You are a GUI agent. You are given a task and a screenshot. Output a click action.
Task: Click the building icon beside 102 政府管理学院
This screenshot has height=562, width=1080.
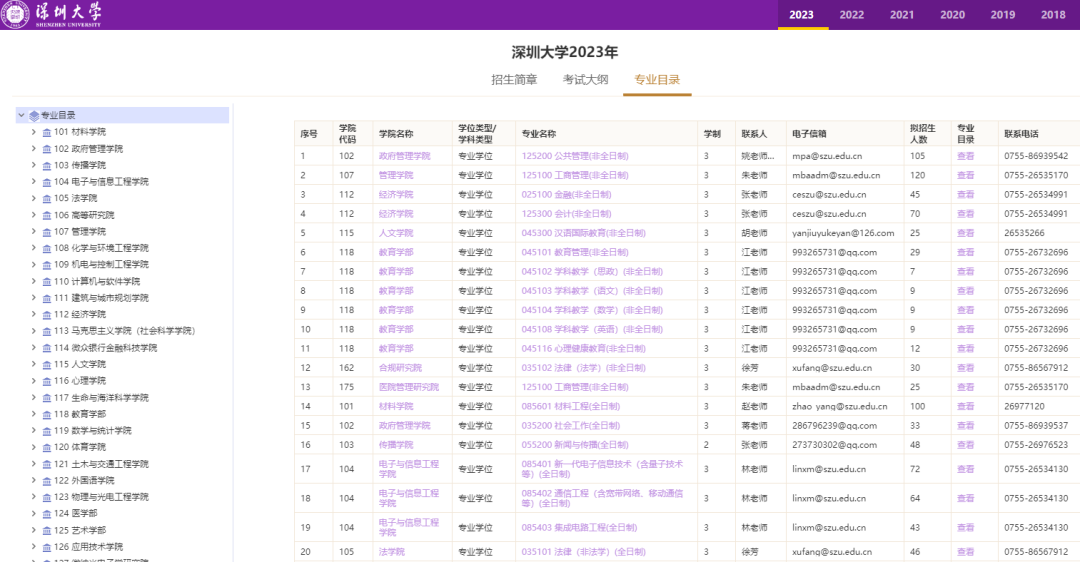pyautogui.click(x=47, y=149)
